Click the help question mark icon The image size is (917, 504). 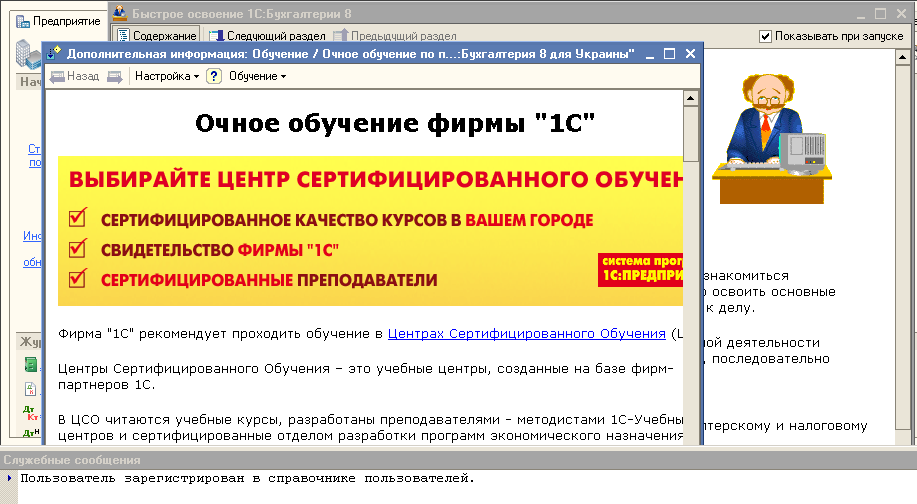(x=214, y=76)
